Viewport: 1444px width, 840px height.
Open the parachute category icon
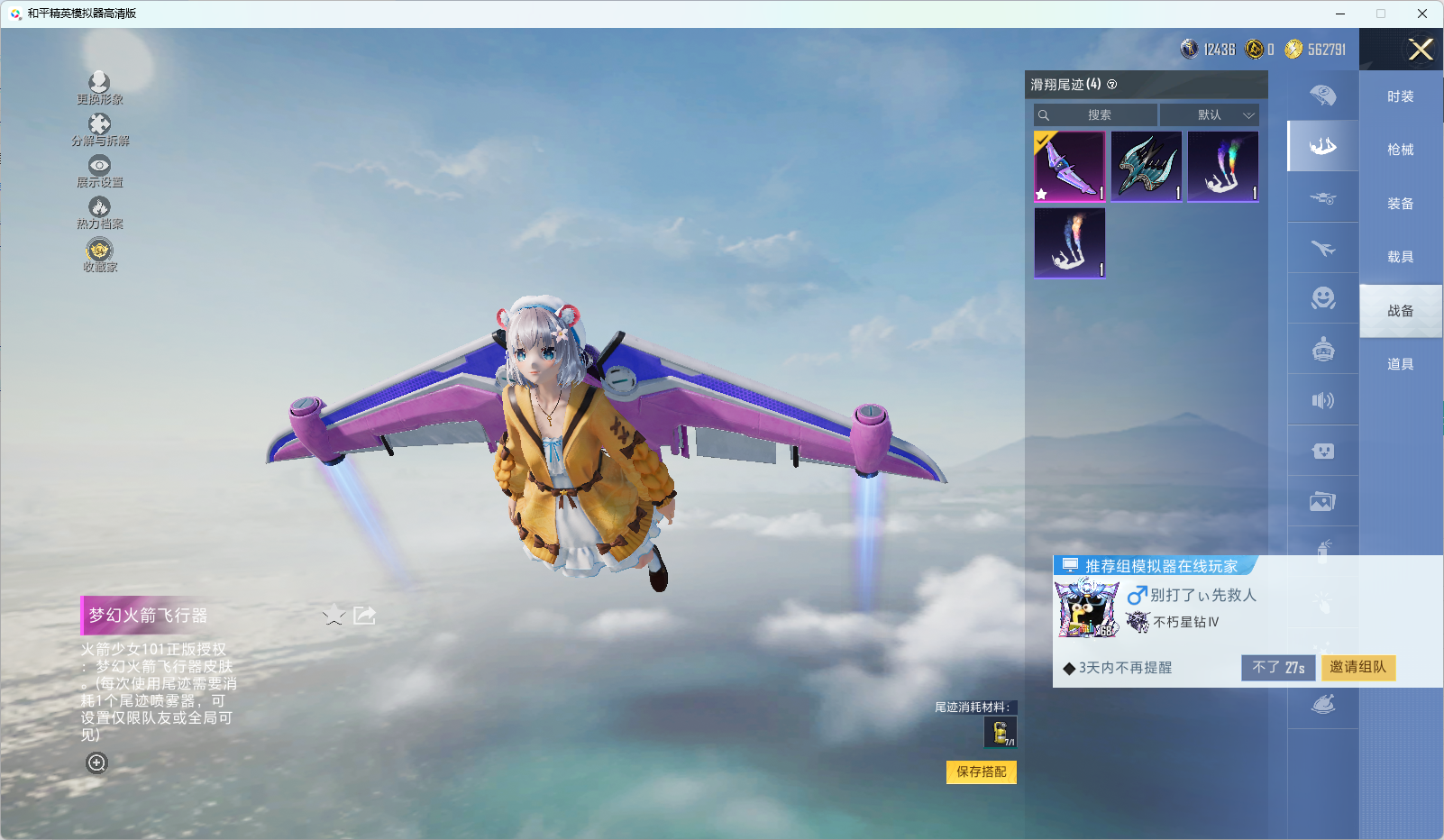click(1323, 96)
